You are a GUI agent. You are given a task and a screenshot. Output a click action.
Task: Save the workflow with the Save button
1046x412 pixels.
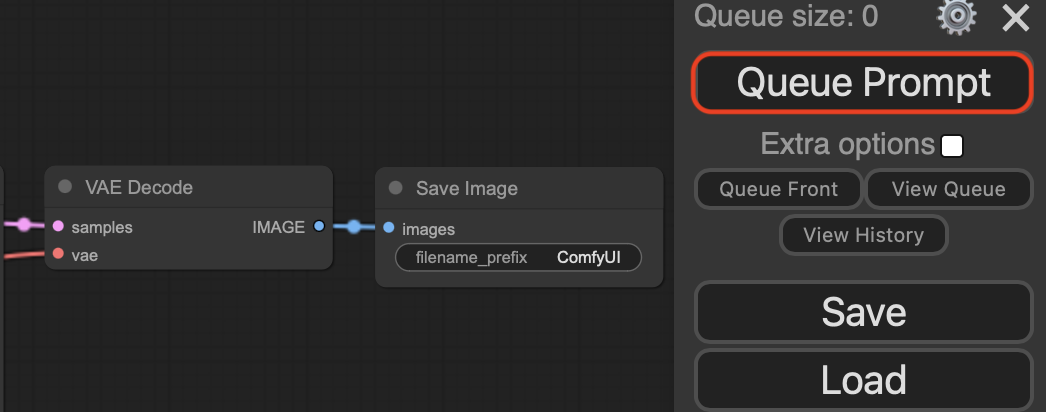862,312
